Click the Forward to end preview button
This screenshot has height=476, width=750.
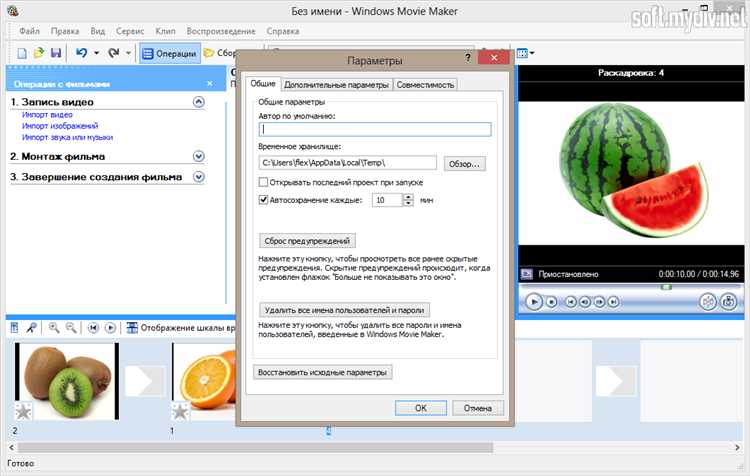click(x=614, y=302)
